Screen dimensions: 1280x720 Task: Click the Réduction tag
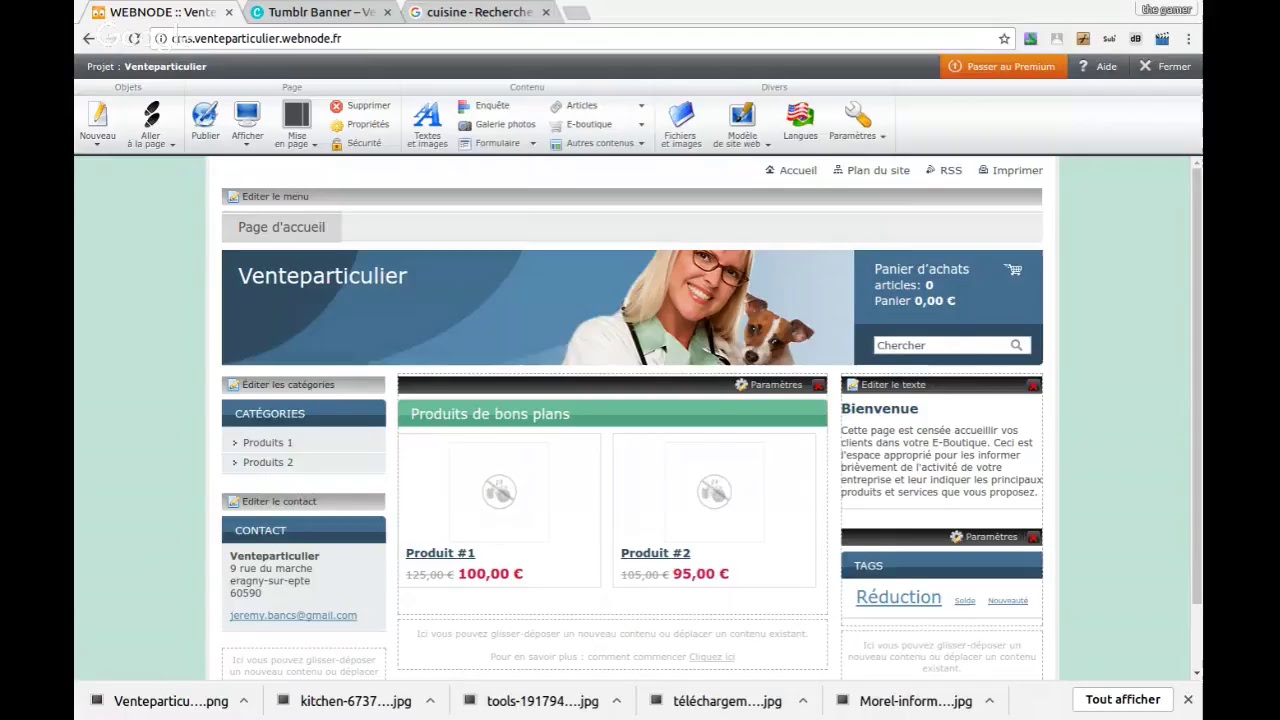pos(898,597)
